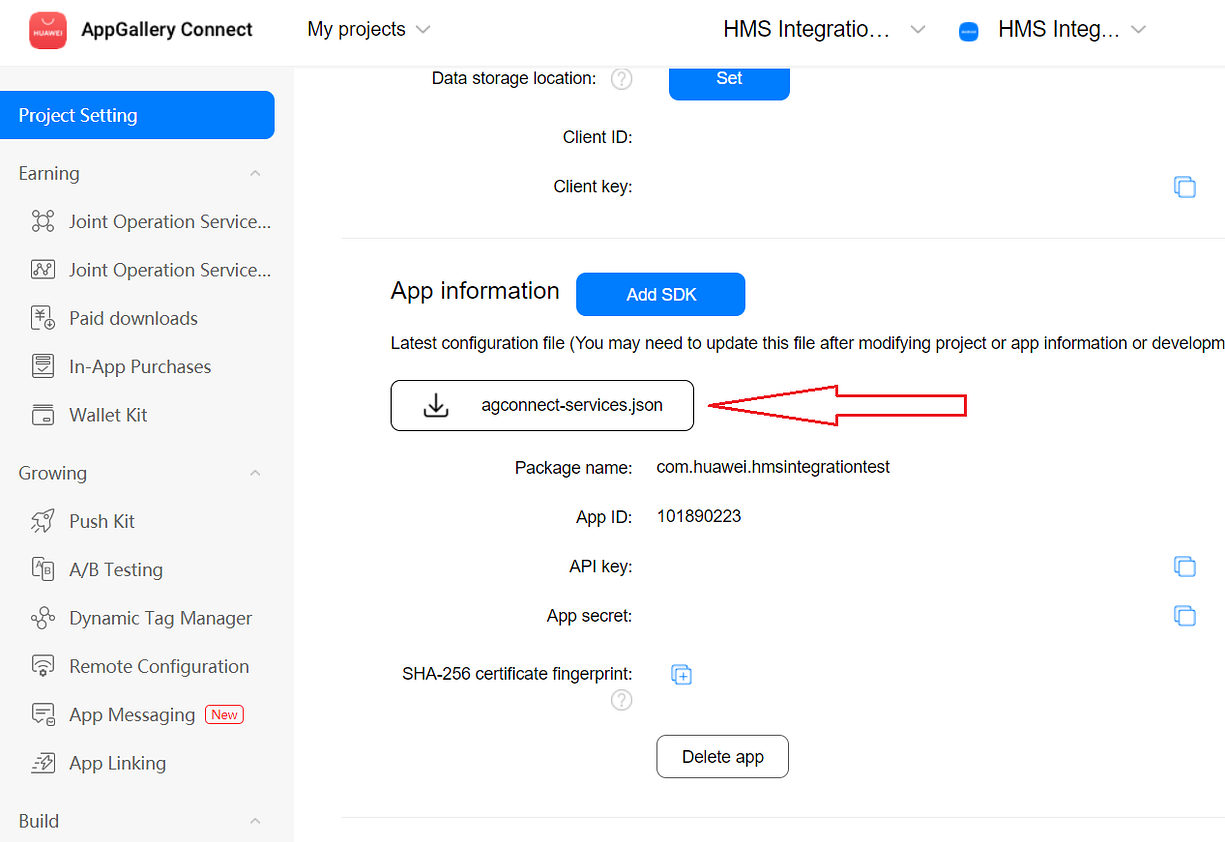Click the App Linking icon
Viewport: 1225px width, 842px height.
pos(43,763)
